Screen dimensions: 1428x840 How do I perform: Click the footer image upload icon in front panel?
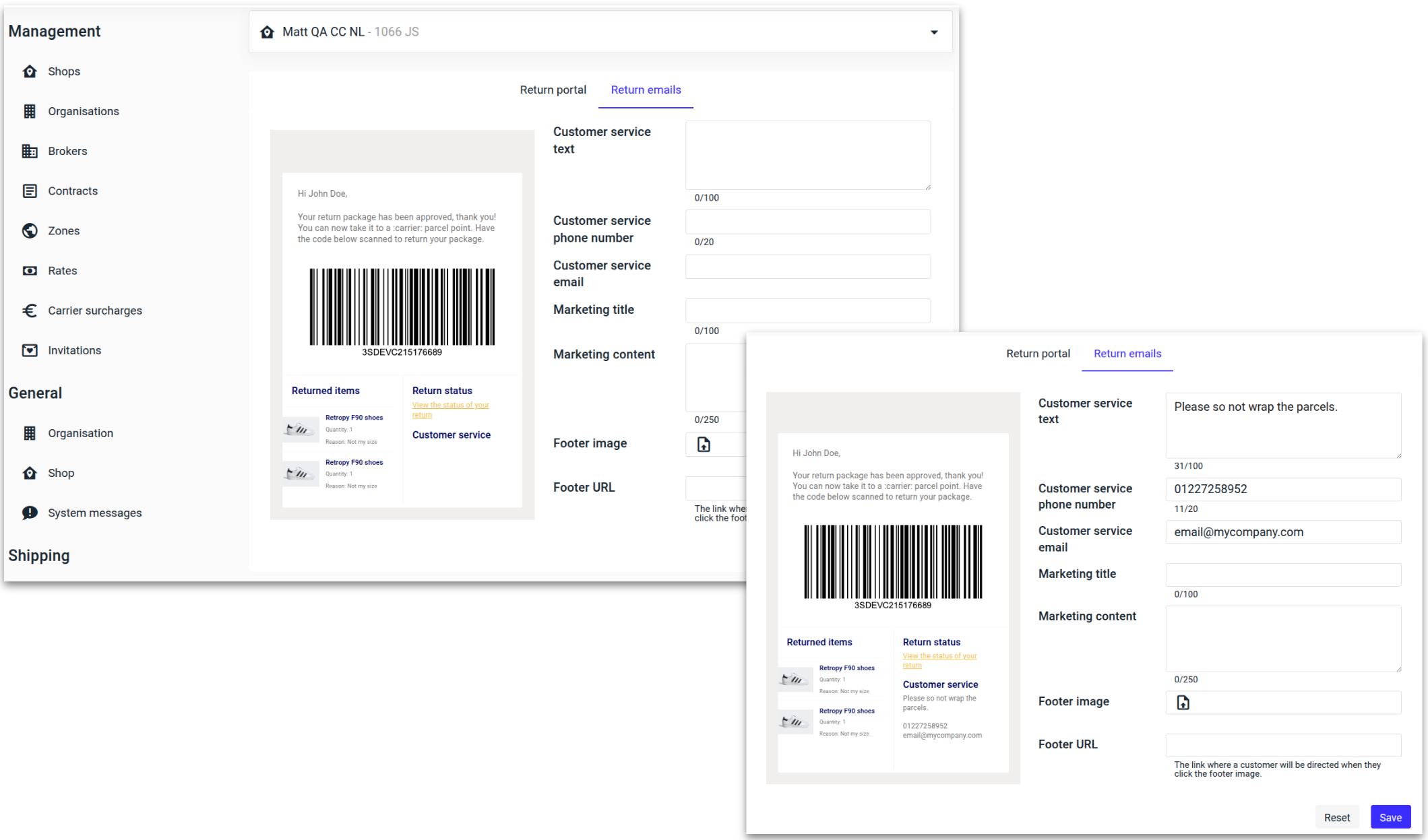pyautogui.click(x=1183, y=703)
